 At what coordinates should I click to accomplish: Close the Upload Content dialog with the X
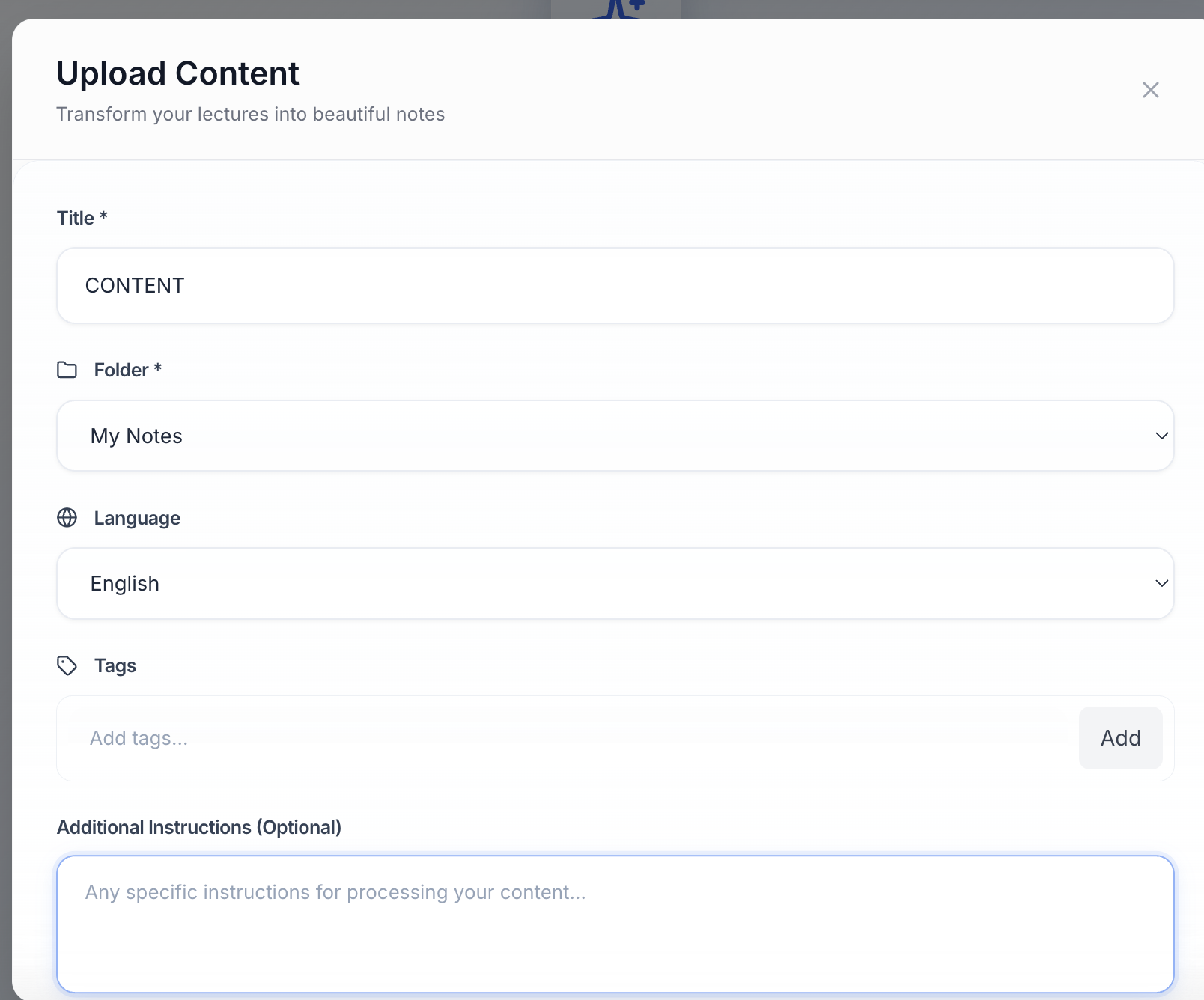[1150, 90]
